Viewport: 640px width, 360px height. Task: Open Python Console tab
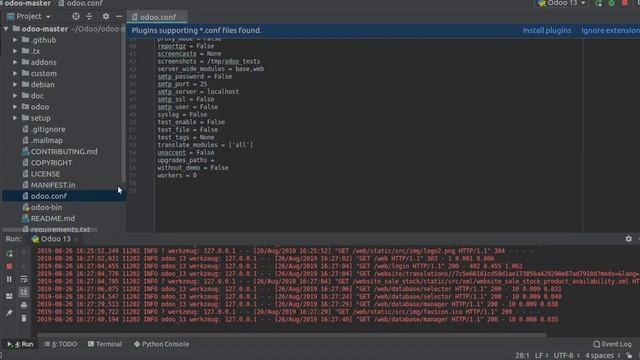(x=162, y=344)
